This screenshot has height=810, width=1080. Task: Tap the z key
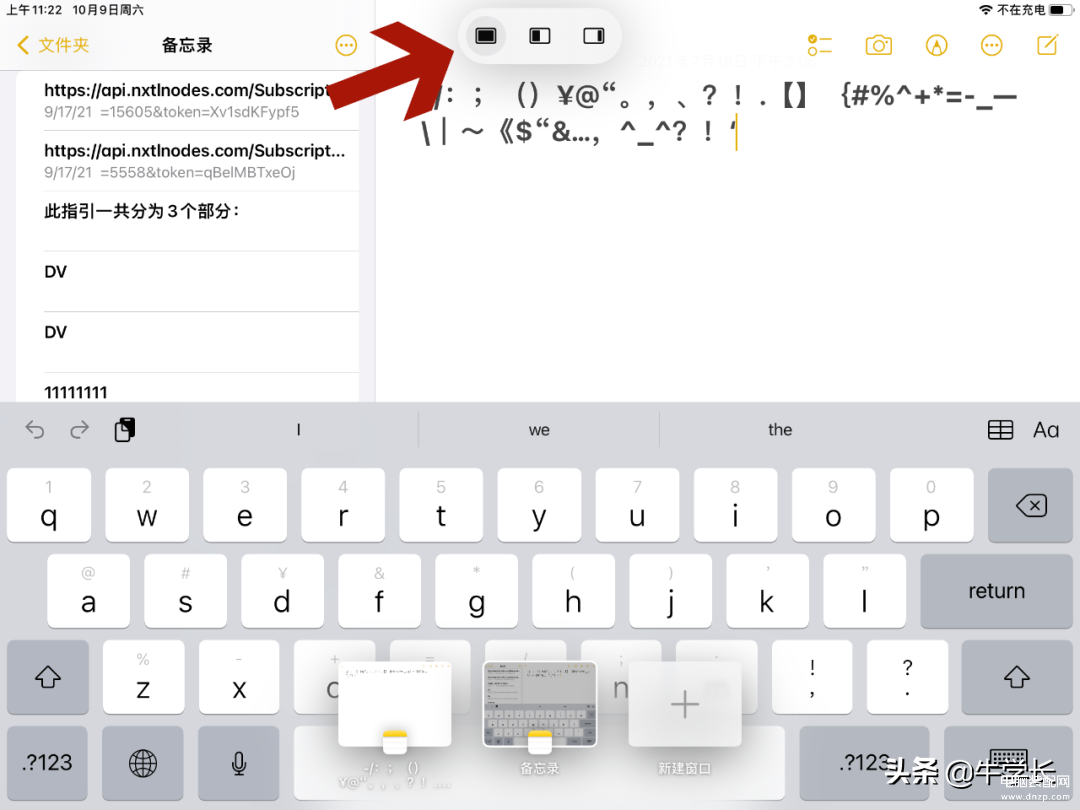tap(143, 677)
